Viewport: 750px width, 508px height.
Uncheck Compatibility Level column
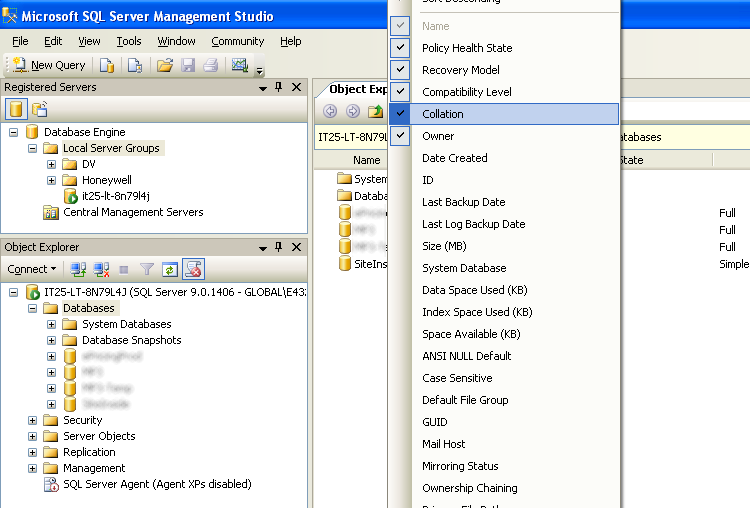click(504, 92)
